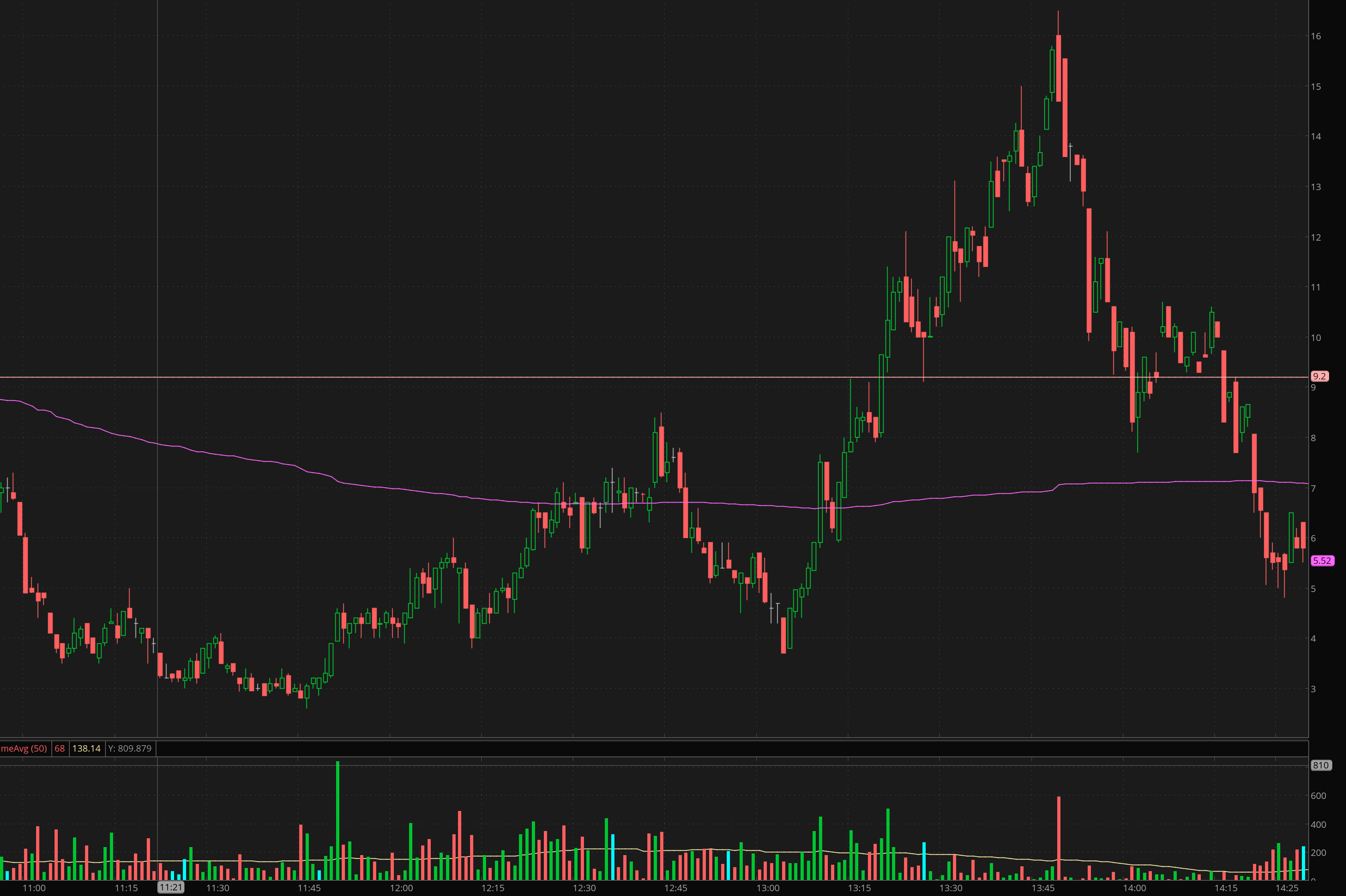Click the red 68 volume value
Image resolution: width=1346 pixels, height=896 pixels.
(59, 748)
